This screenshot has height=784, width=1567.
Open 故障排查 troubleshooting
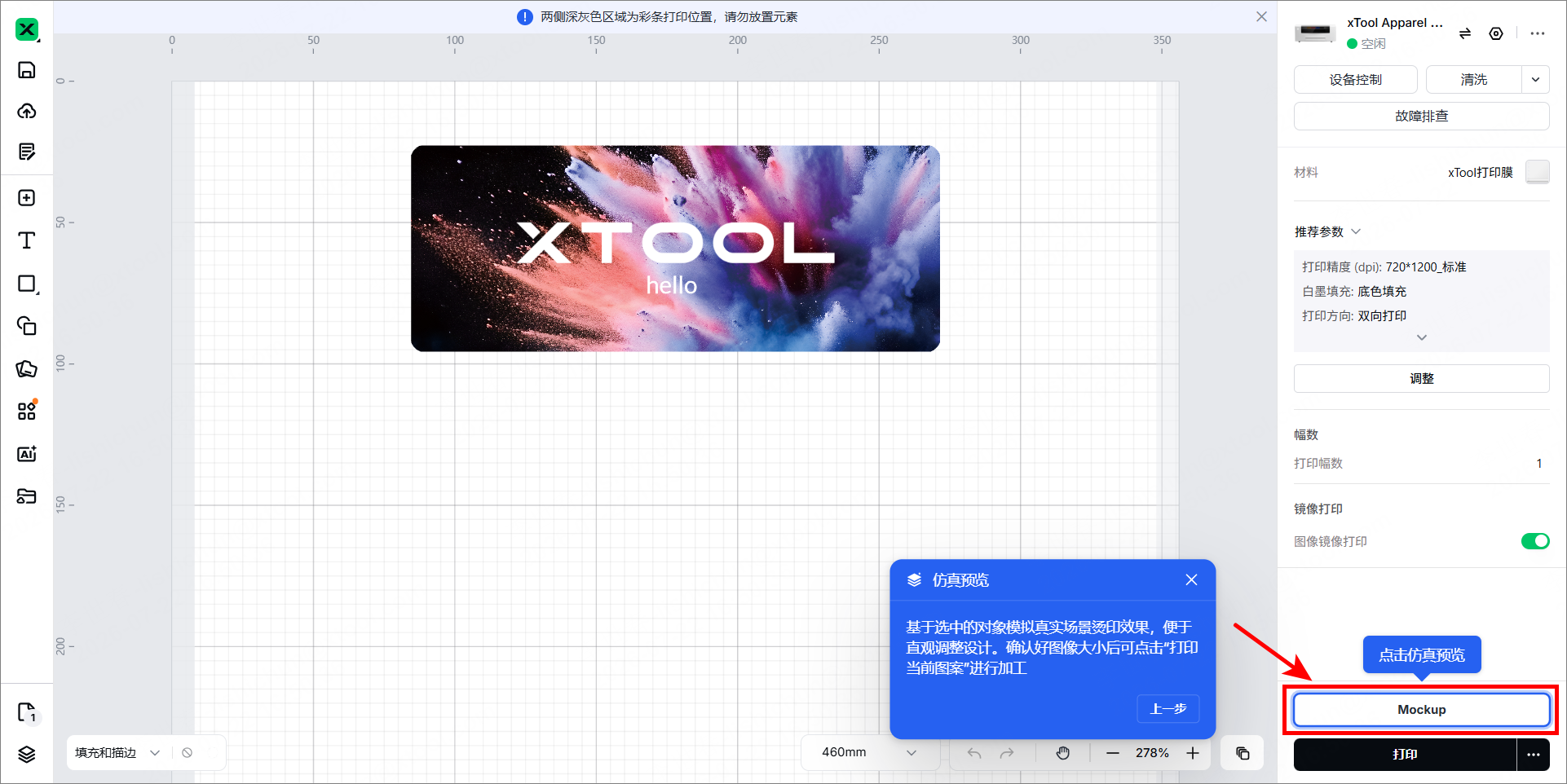1422,116
